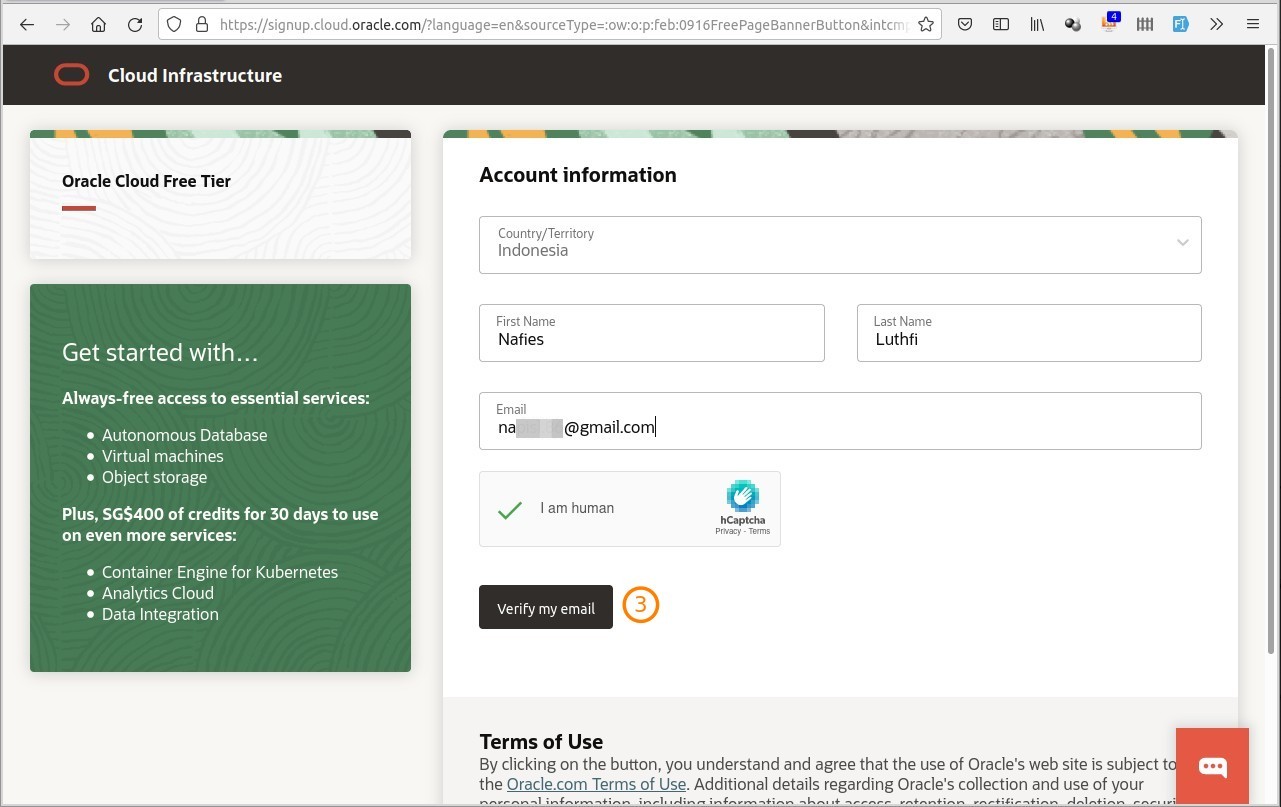Viewport: 1281px width, 807px height.
Task: Click the fence-shaped extension icon
Action: pyautogui.click(x=1145, y=25)
